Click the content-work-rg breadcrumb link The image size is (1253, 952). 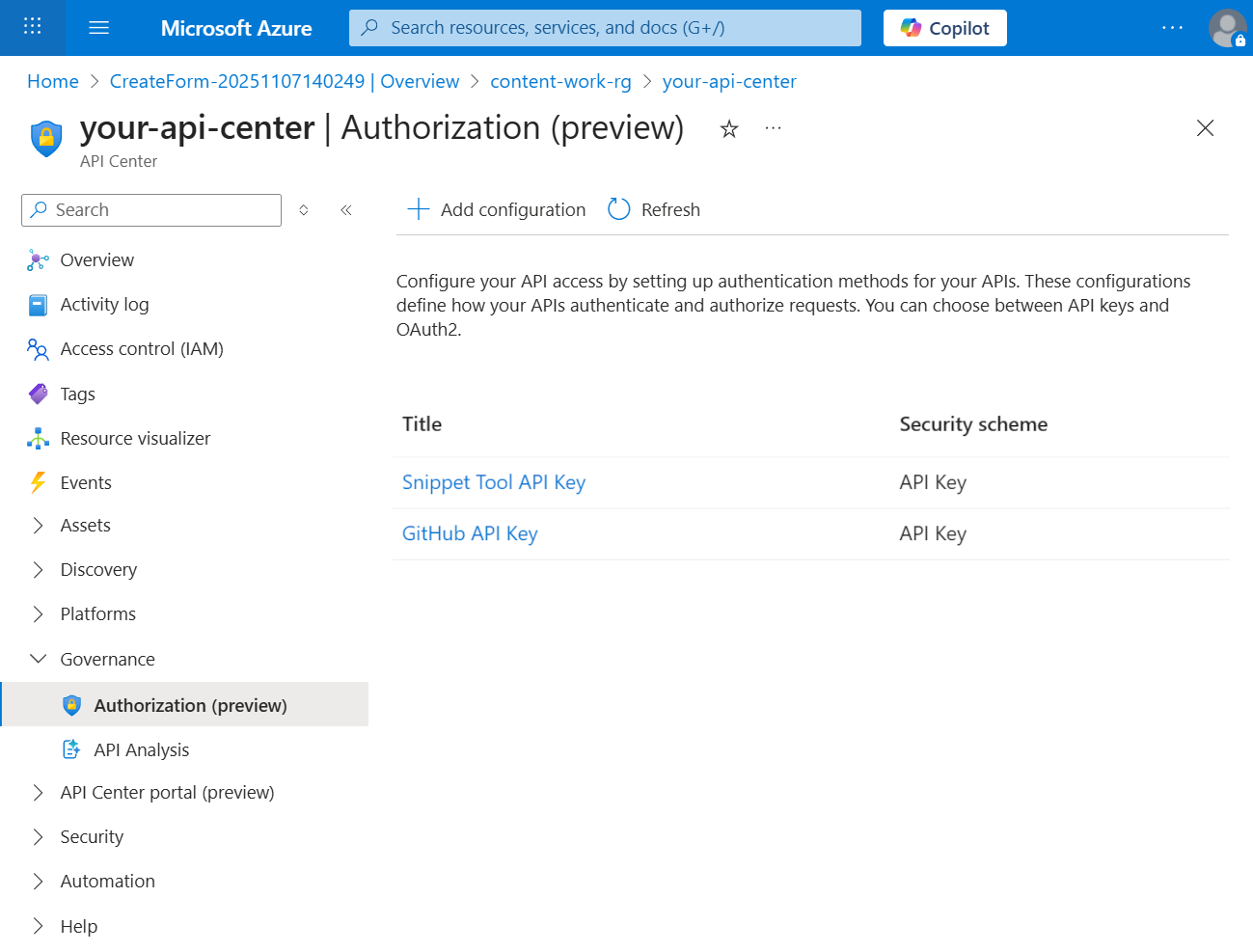[560, 82]
